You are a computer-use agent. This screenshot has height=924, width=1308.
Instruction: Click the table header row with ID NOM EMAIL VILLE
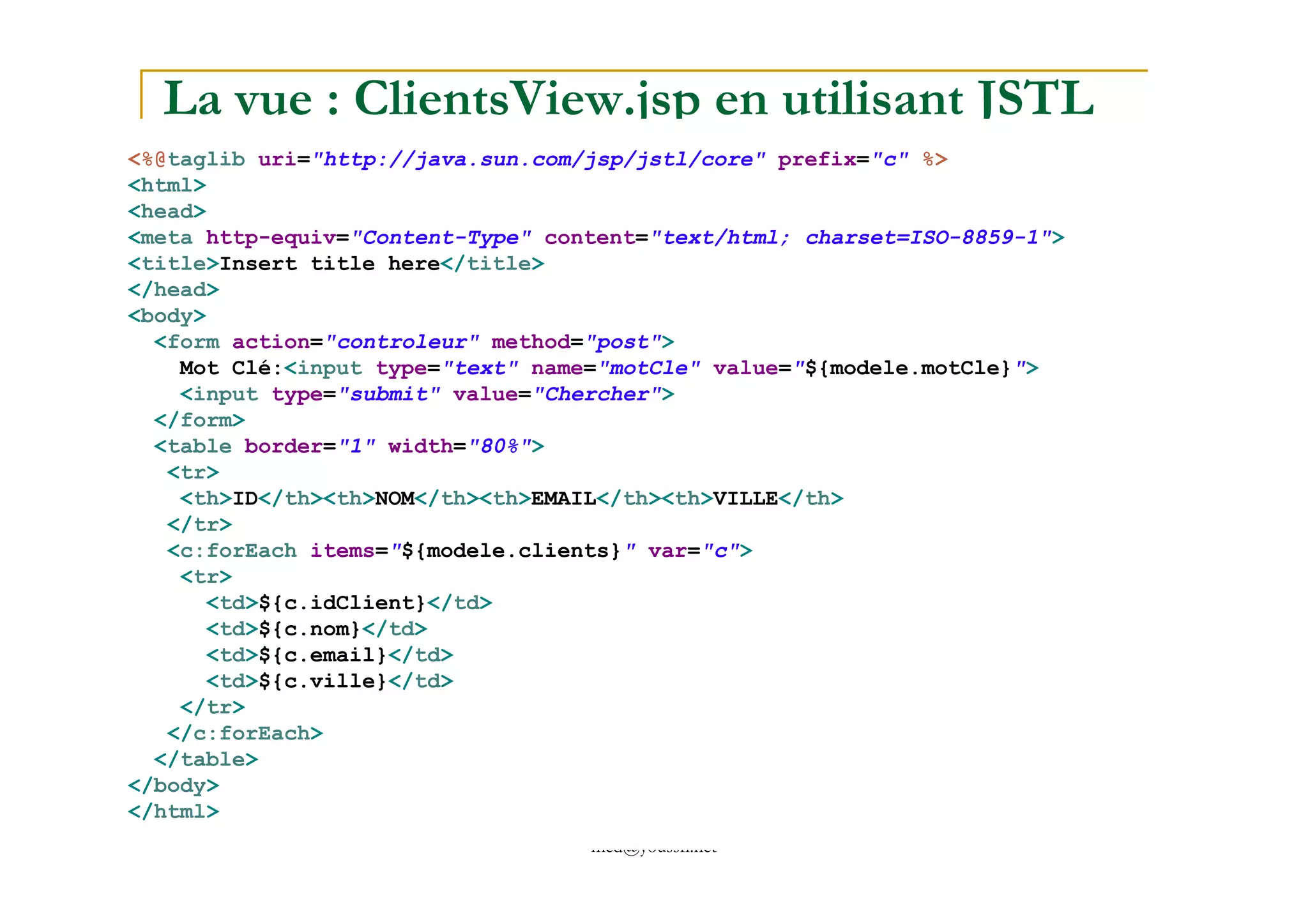coord(512,499)
